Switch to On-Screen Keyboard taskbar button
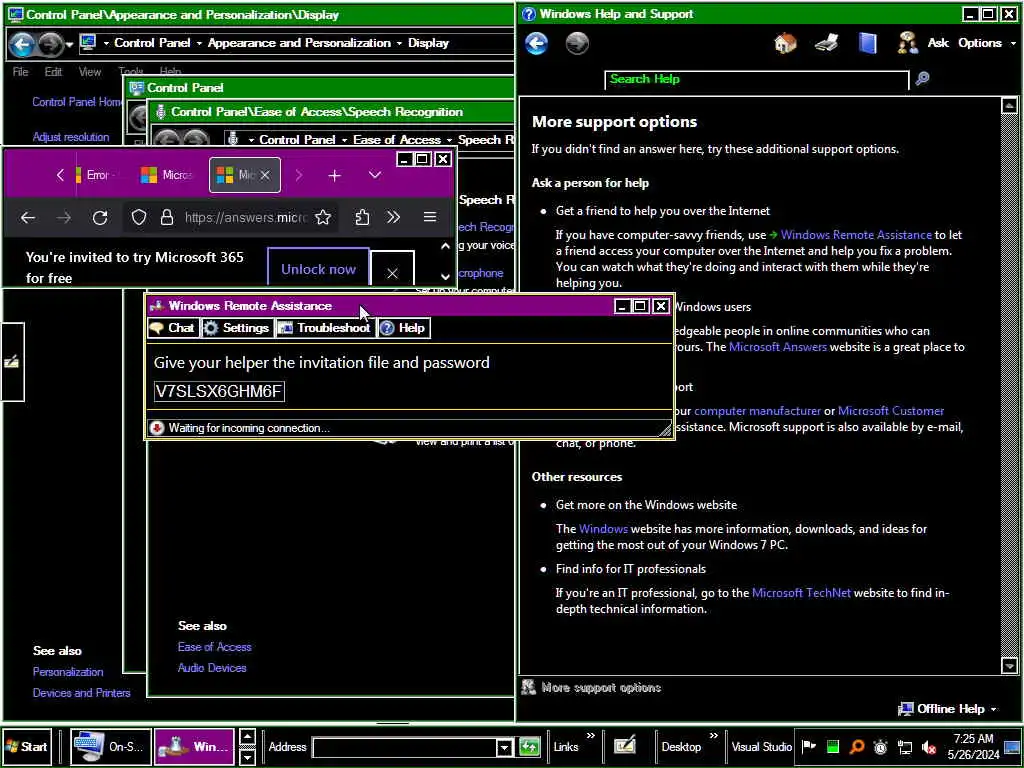This screenshot has width=1024, height=768. [110, 746]
